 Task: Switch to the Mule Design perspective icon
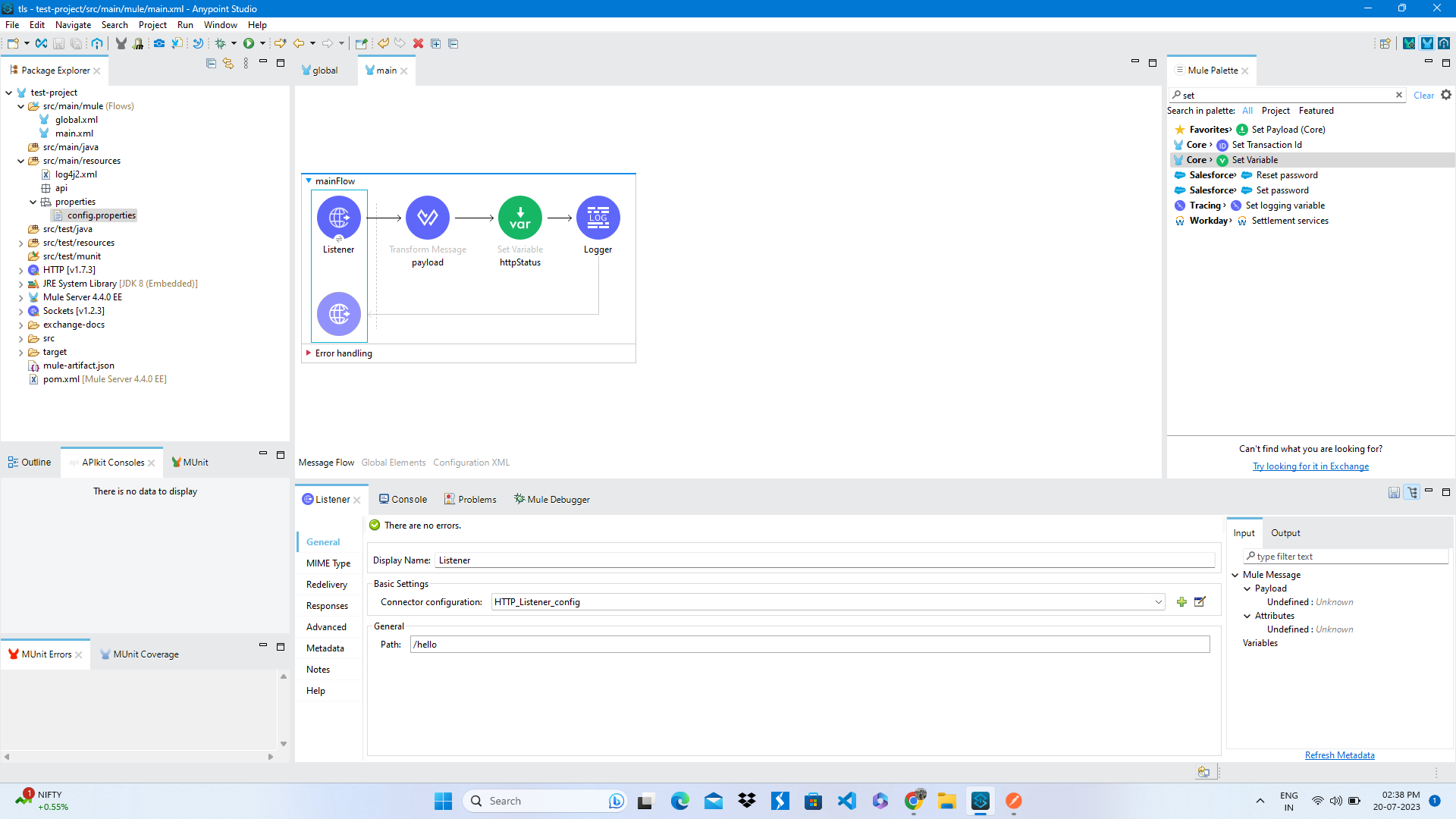[1426, 43]
